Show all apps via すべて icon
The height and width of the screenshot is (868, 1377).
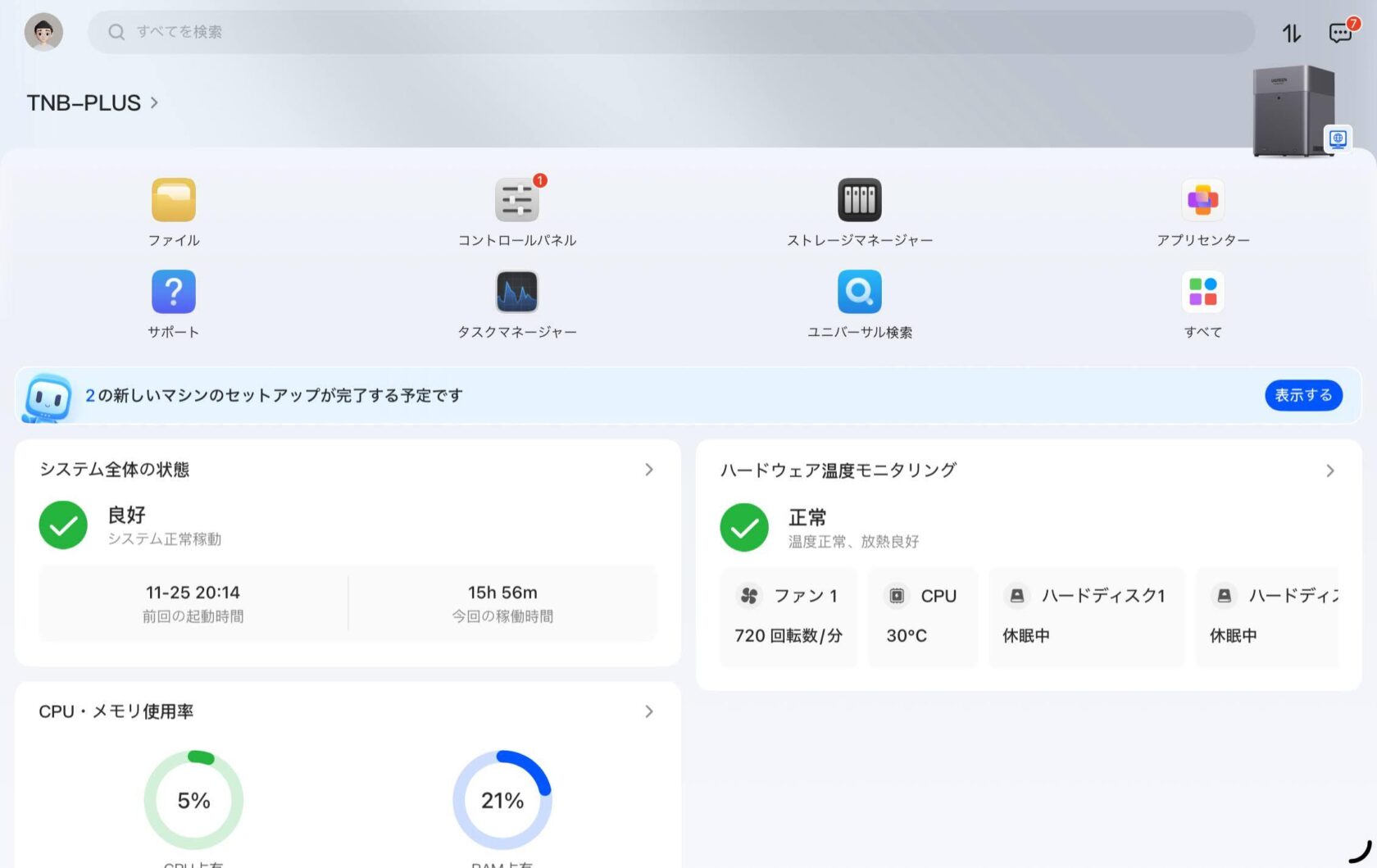click(x=1202, y=293)
